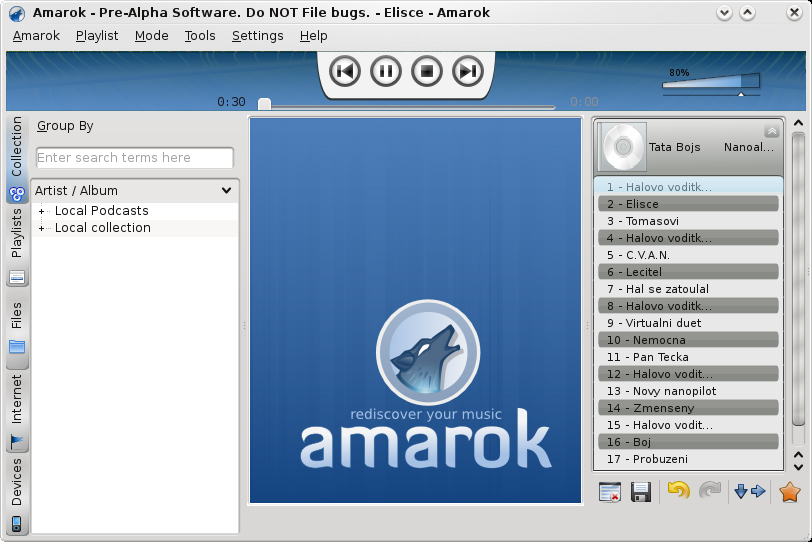Click the Amarok title bar app icon
Viewport: 812px width, 542px height.
[x=17, y=13]
